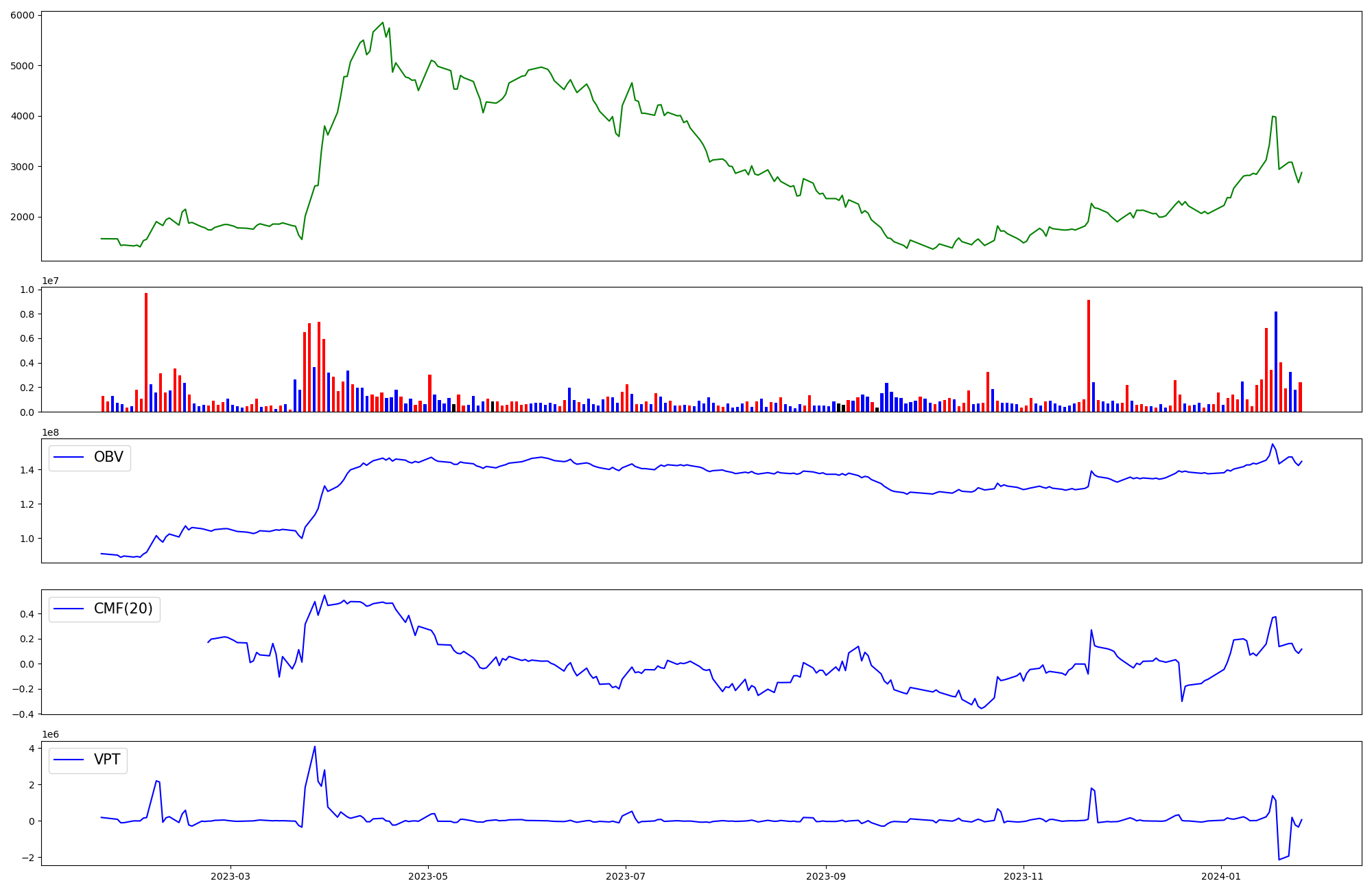Click the VPT legend label
The image size is (1372, 892).
(x=107, y=760)
